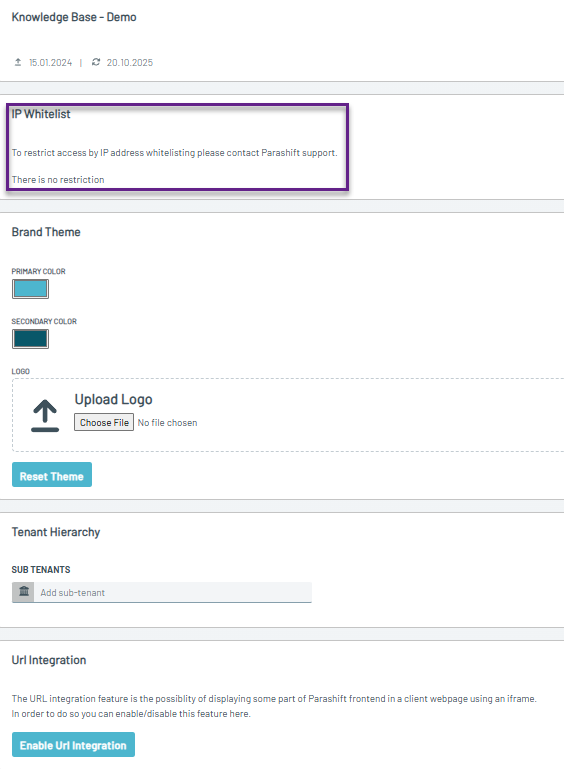The height and width of the screenshot is (769, 564).
Task: Click Enable Url Integration button
Action: point(74,744)
